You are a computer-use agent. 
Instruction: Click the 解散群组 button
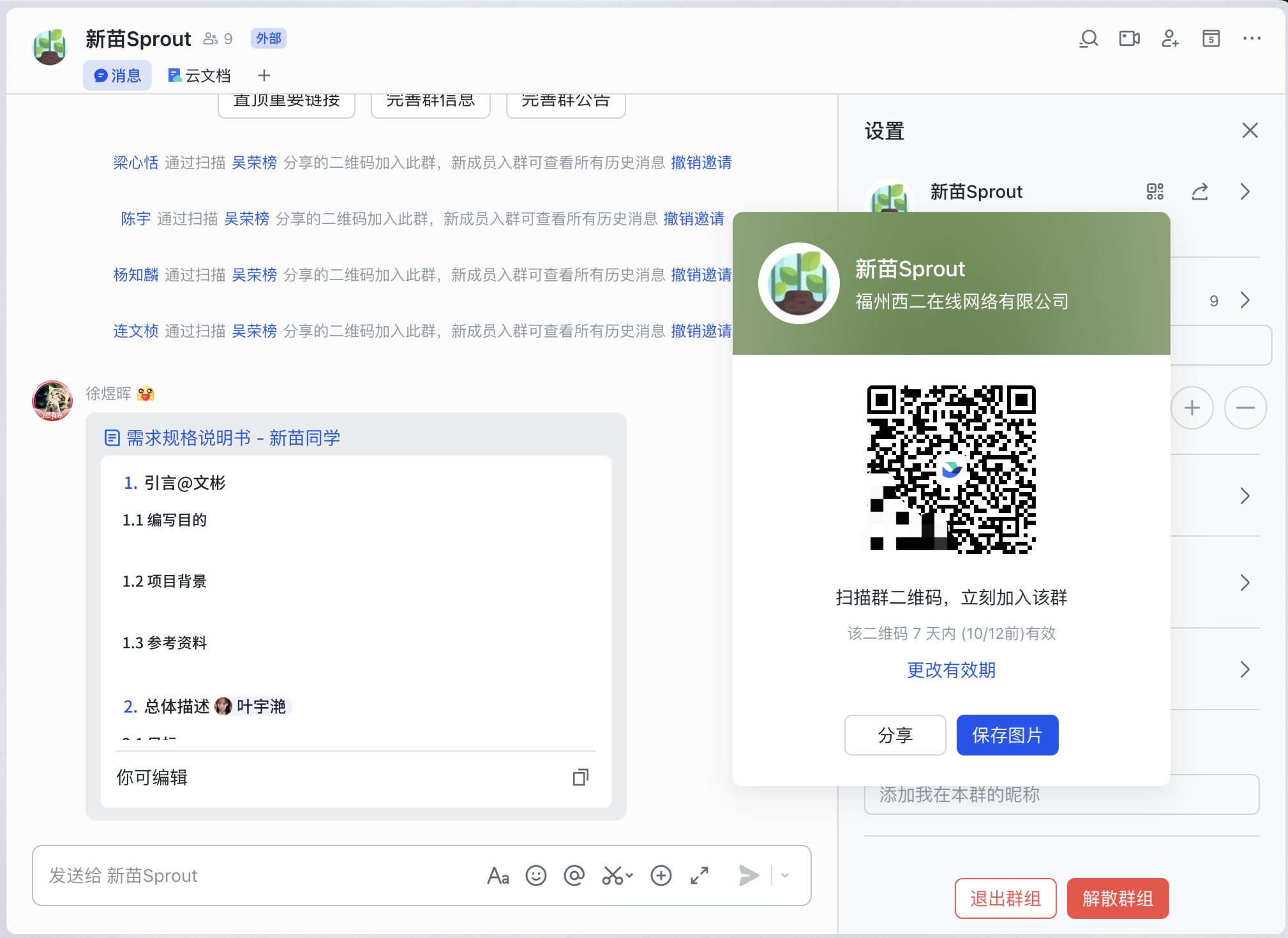coord(1118,898)
